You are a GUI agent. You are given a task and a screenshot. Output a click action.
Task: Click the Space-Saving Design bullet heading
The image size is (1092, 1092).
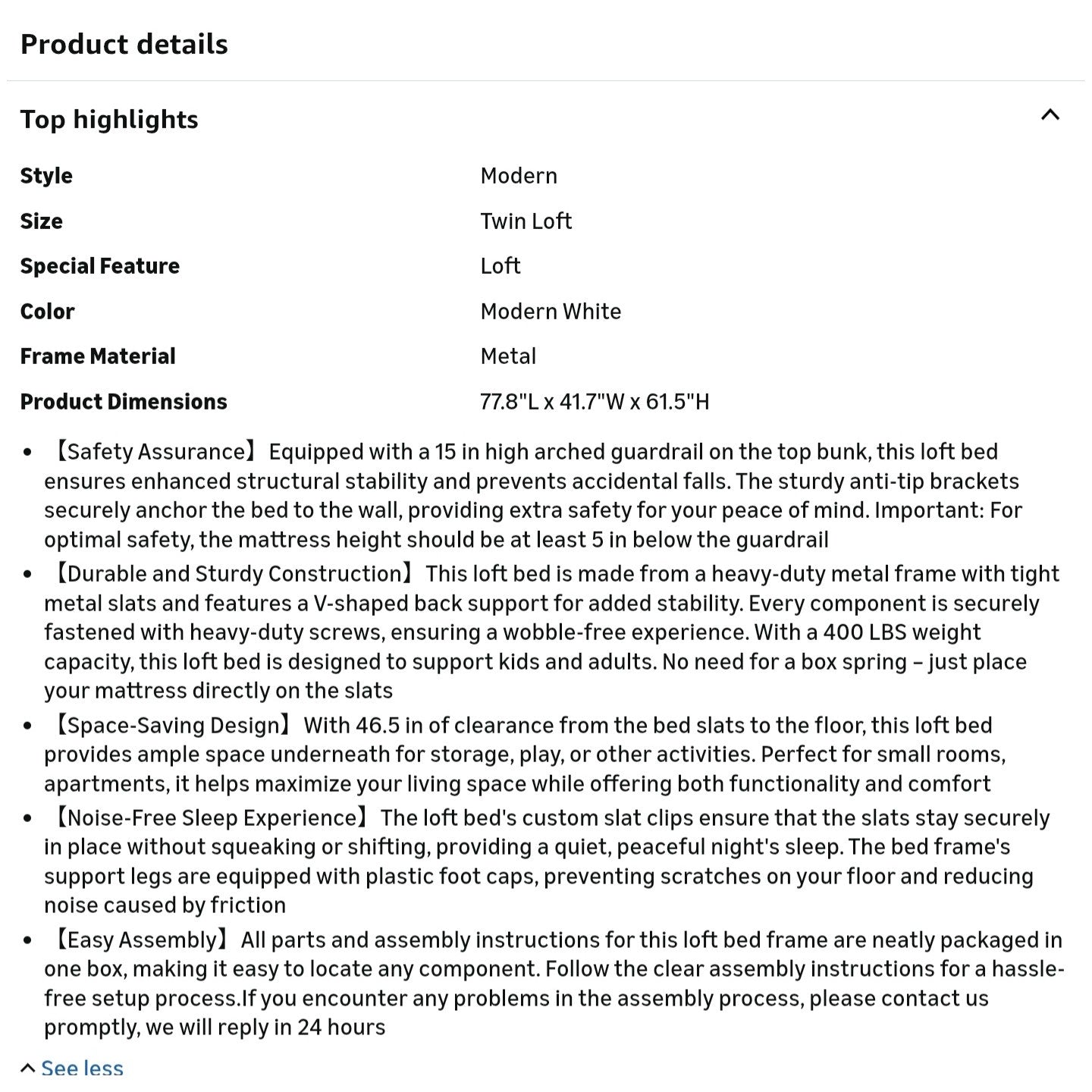pos(171,726)
